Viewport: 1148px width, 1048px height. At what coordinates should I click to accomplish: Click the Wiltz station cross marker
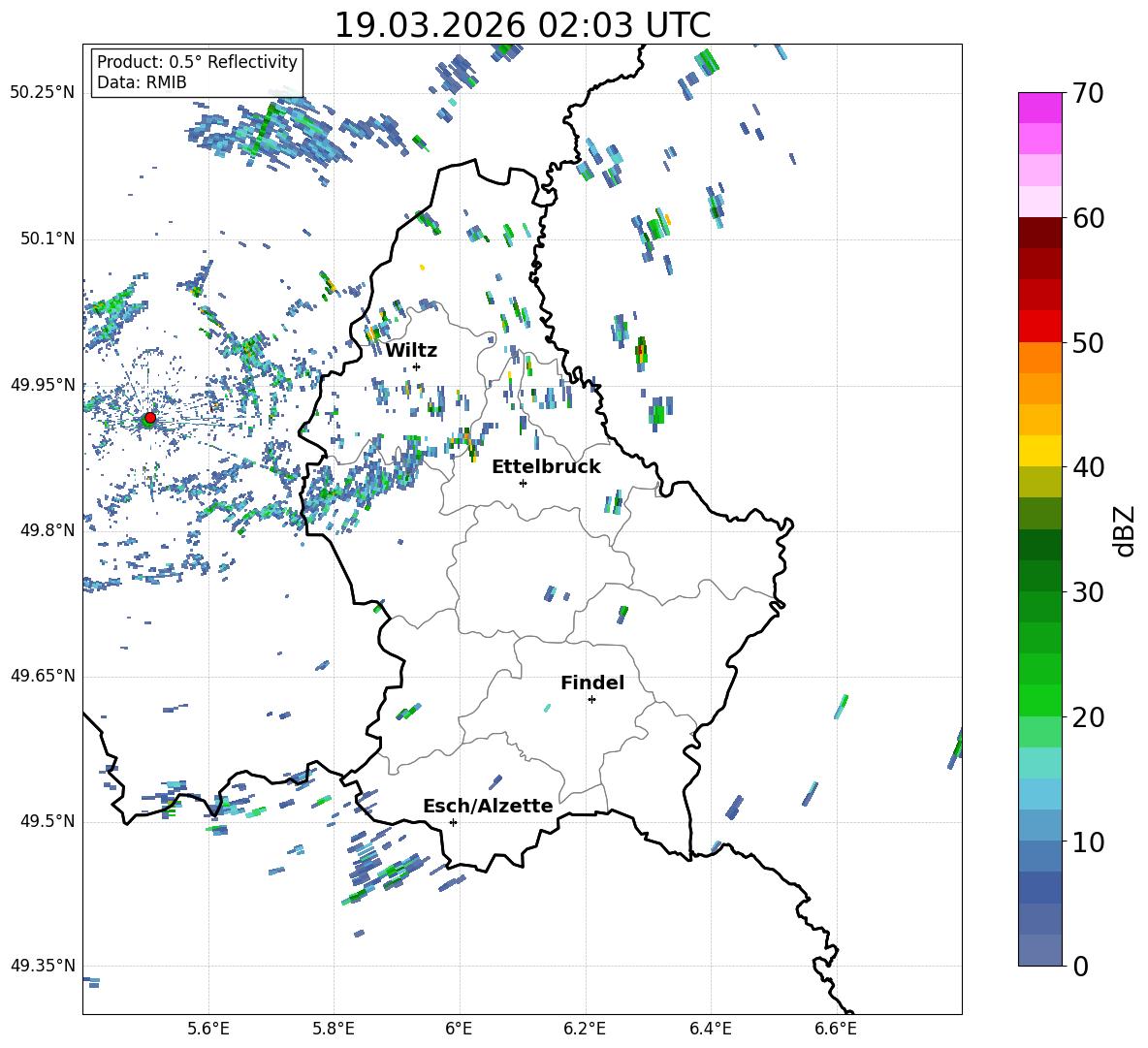[x=416, y=366]
